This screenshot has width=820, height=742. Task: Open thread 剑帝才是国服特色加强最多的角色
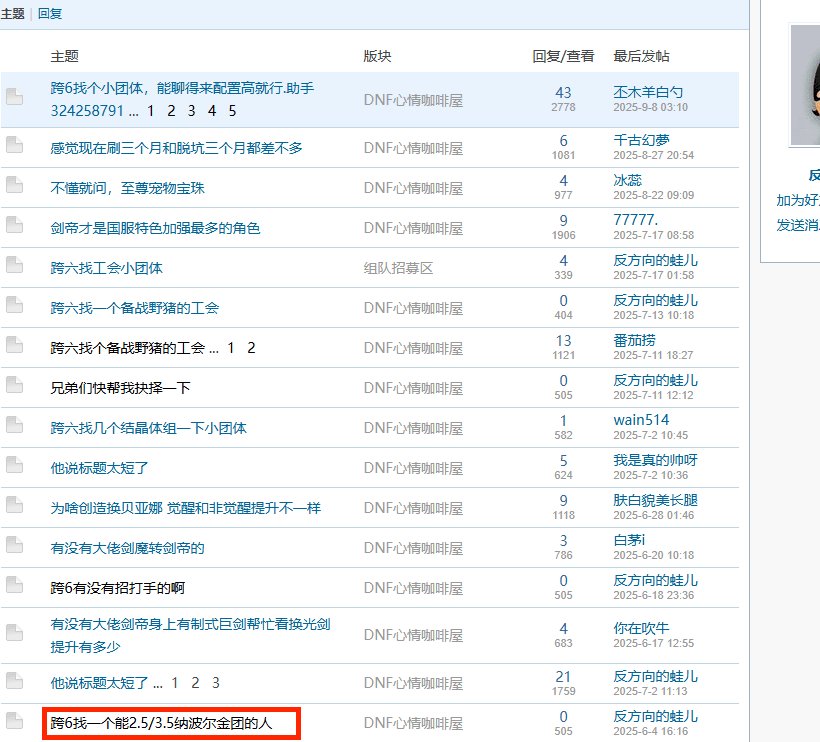coord(155,228)
